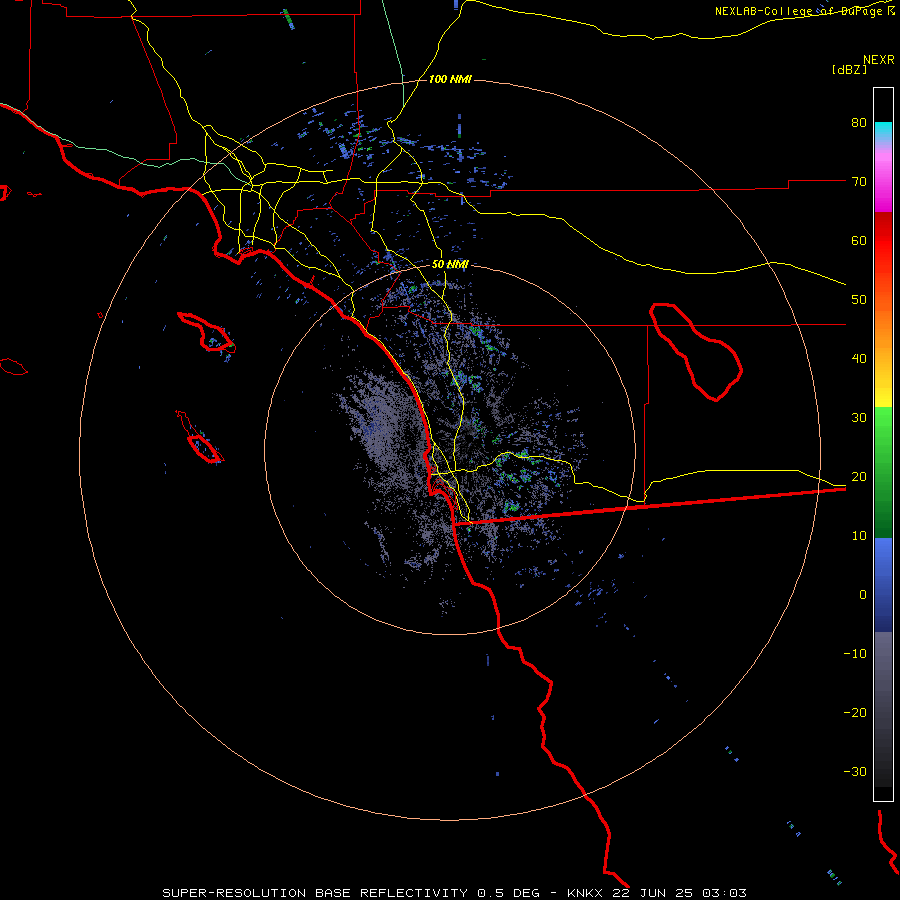Screen dimensions: 900x900
Task: Click the "NEXR" label above the scale
Action: pyautogui.click(x=878, y=60)
